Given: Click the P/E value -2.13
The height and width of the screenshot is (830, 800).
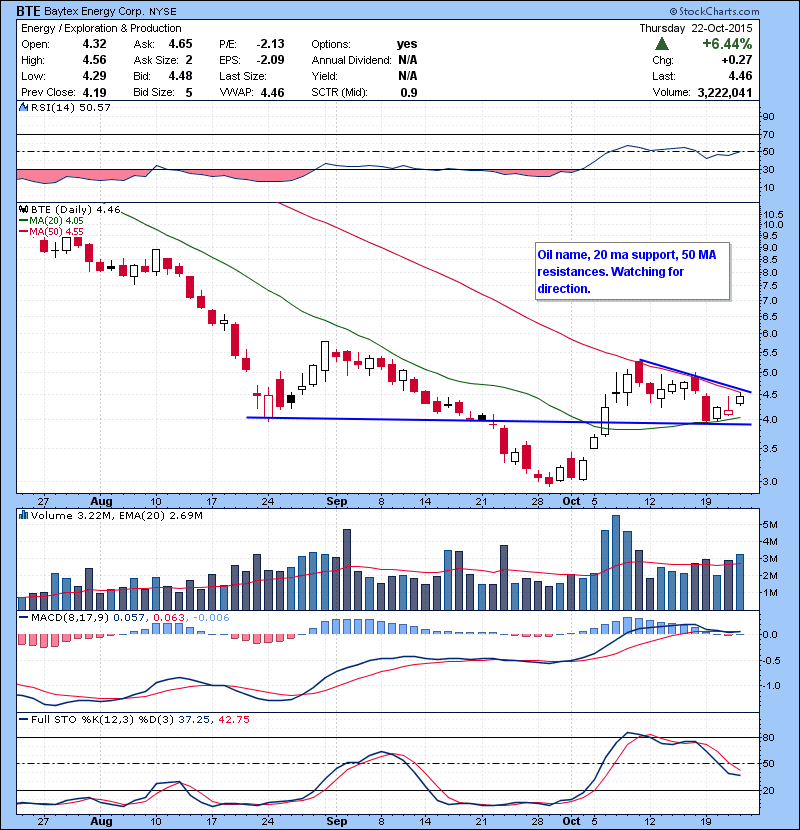Looking at the screenshot, I should [271, 44].
